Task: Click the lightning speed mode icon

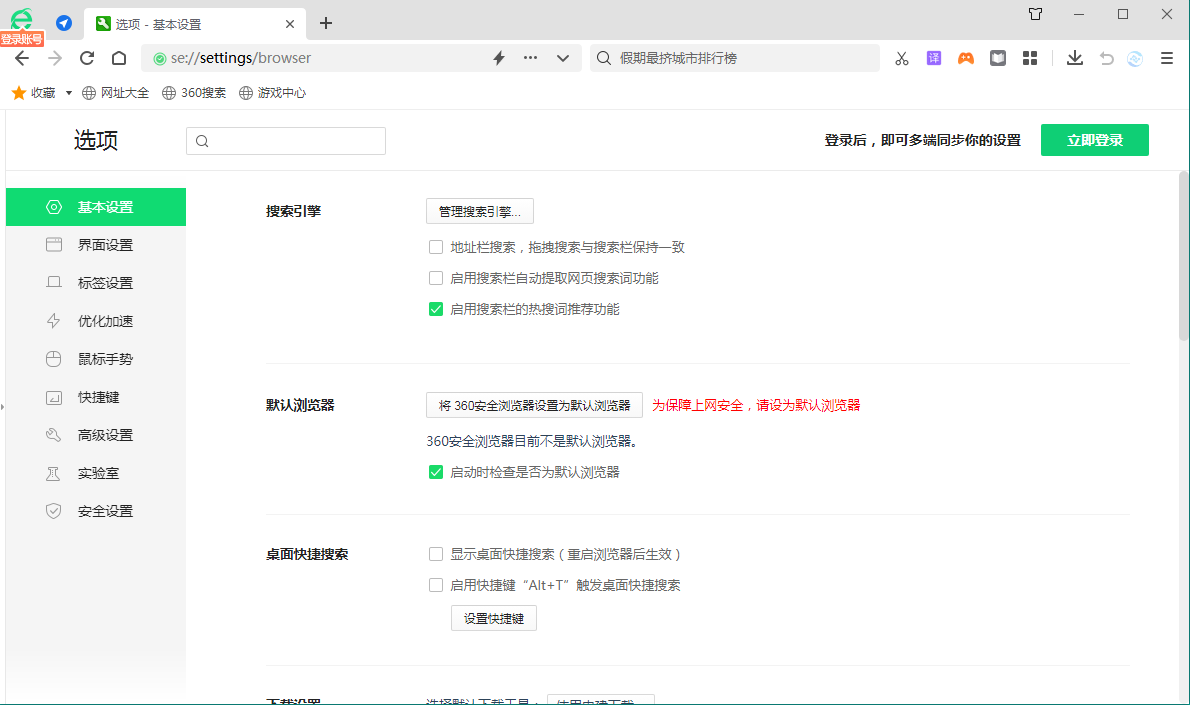Action: tap(499, 58)
